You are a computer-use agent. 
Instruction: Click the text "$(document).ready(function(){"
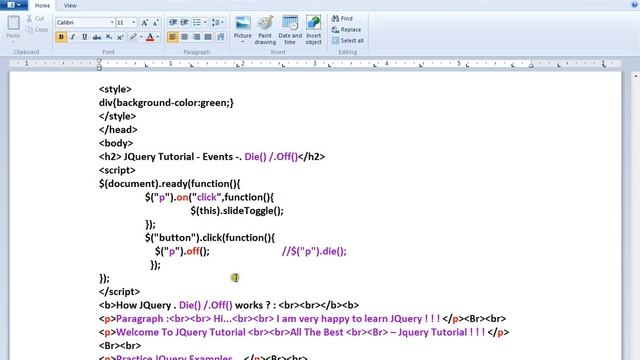click(x=170, y=184)
